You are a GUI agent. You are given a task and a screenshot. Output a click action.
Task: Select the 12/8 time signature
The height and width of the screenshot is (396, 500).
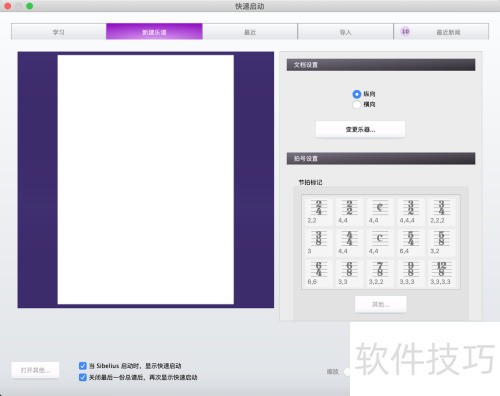(x=441, y=273)
